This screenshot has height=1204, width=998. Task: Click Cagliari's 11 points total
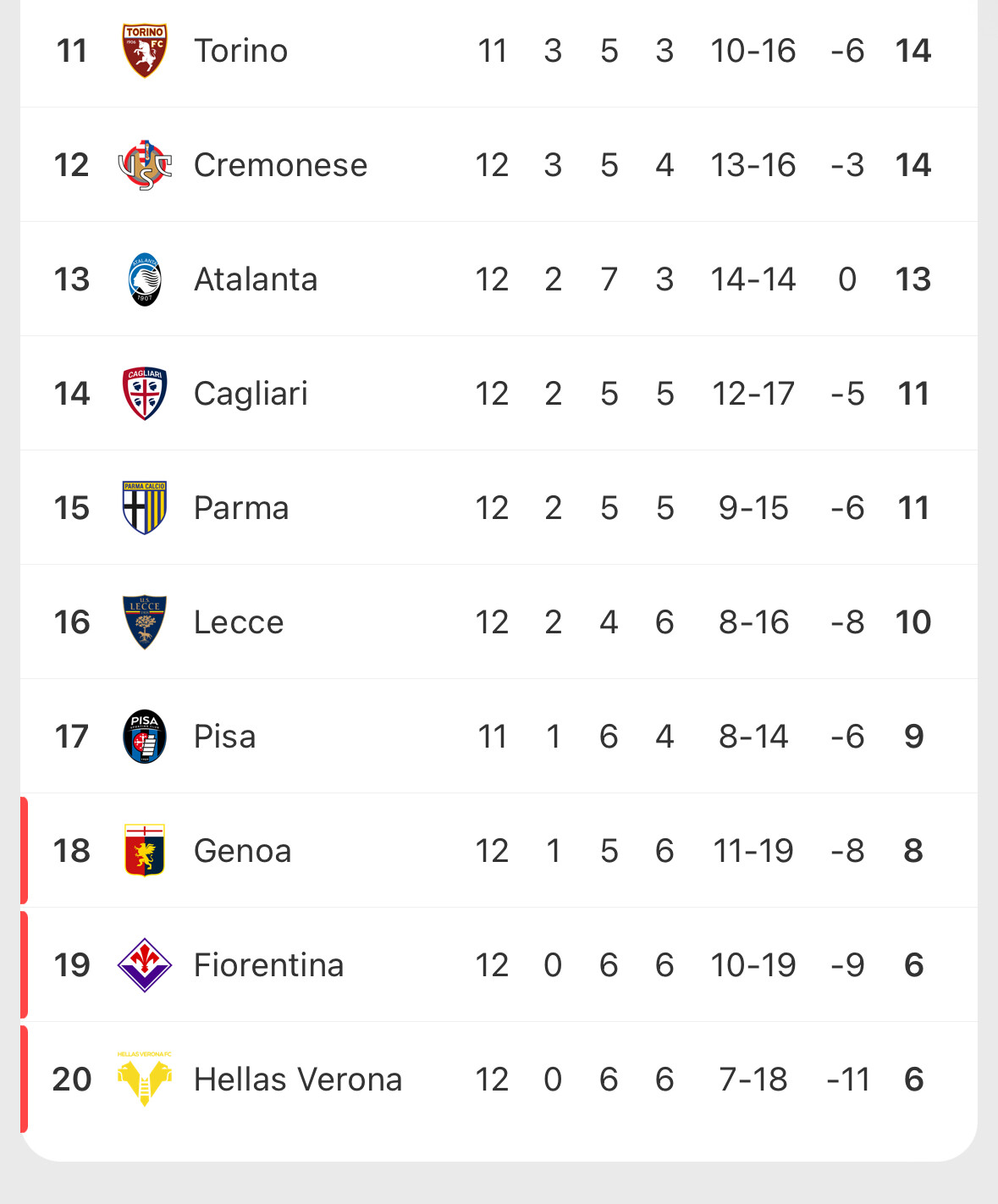tap(913, 394)
